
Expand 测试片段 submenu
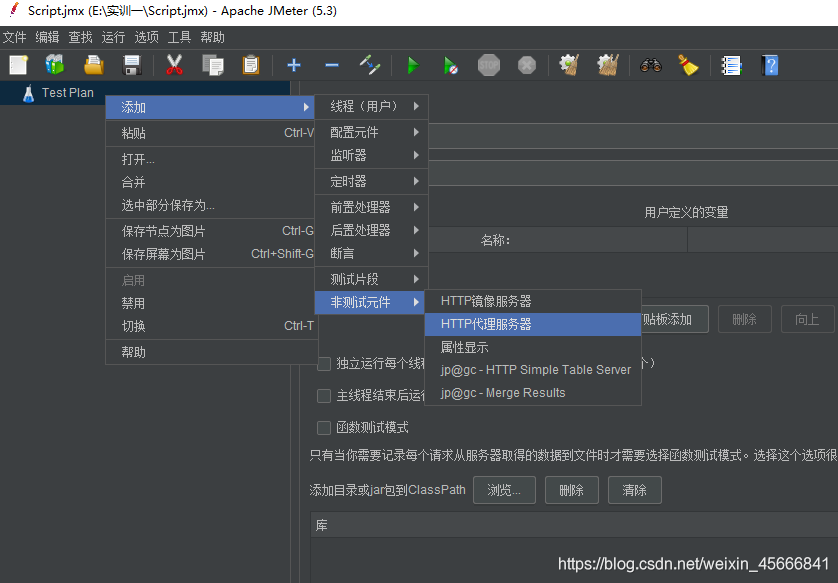click(372, 279)
